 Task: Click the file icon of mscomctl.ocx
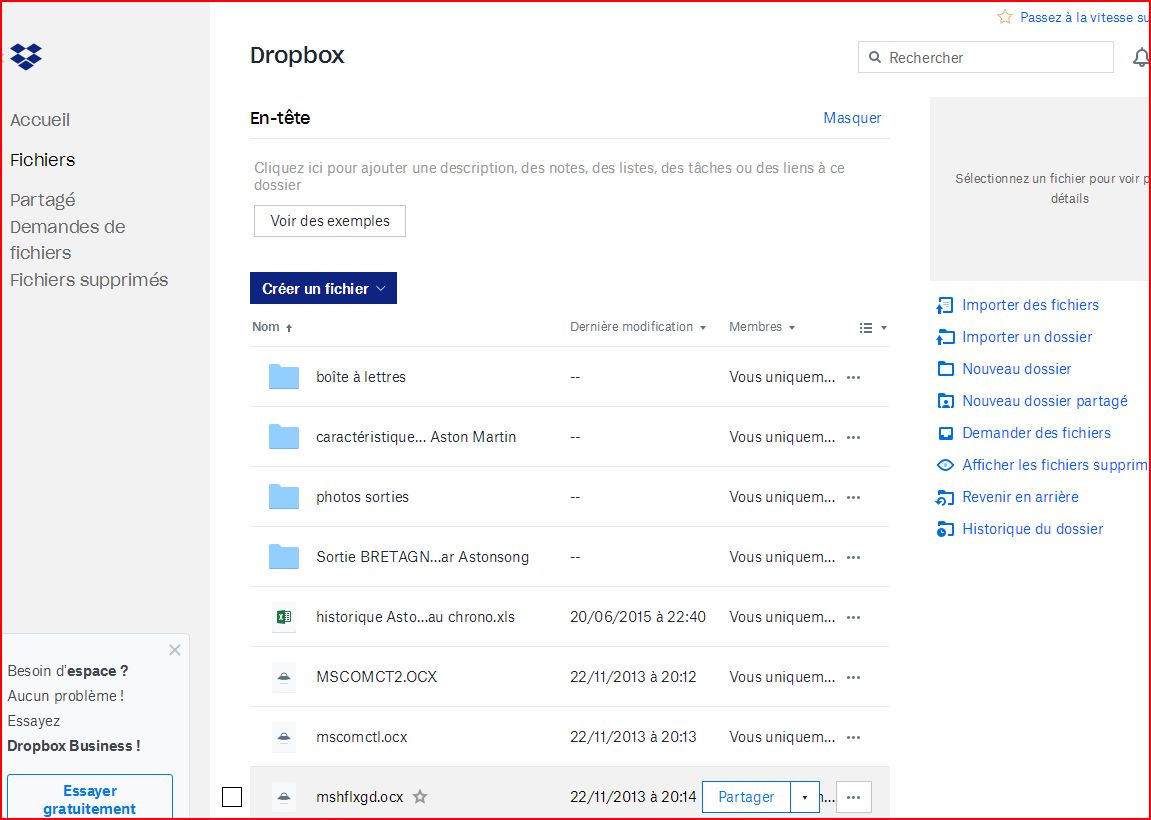283,737
